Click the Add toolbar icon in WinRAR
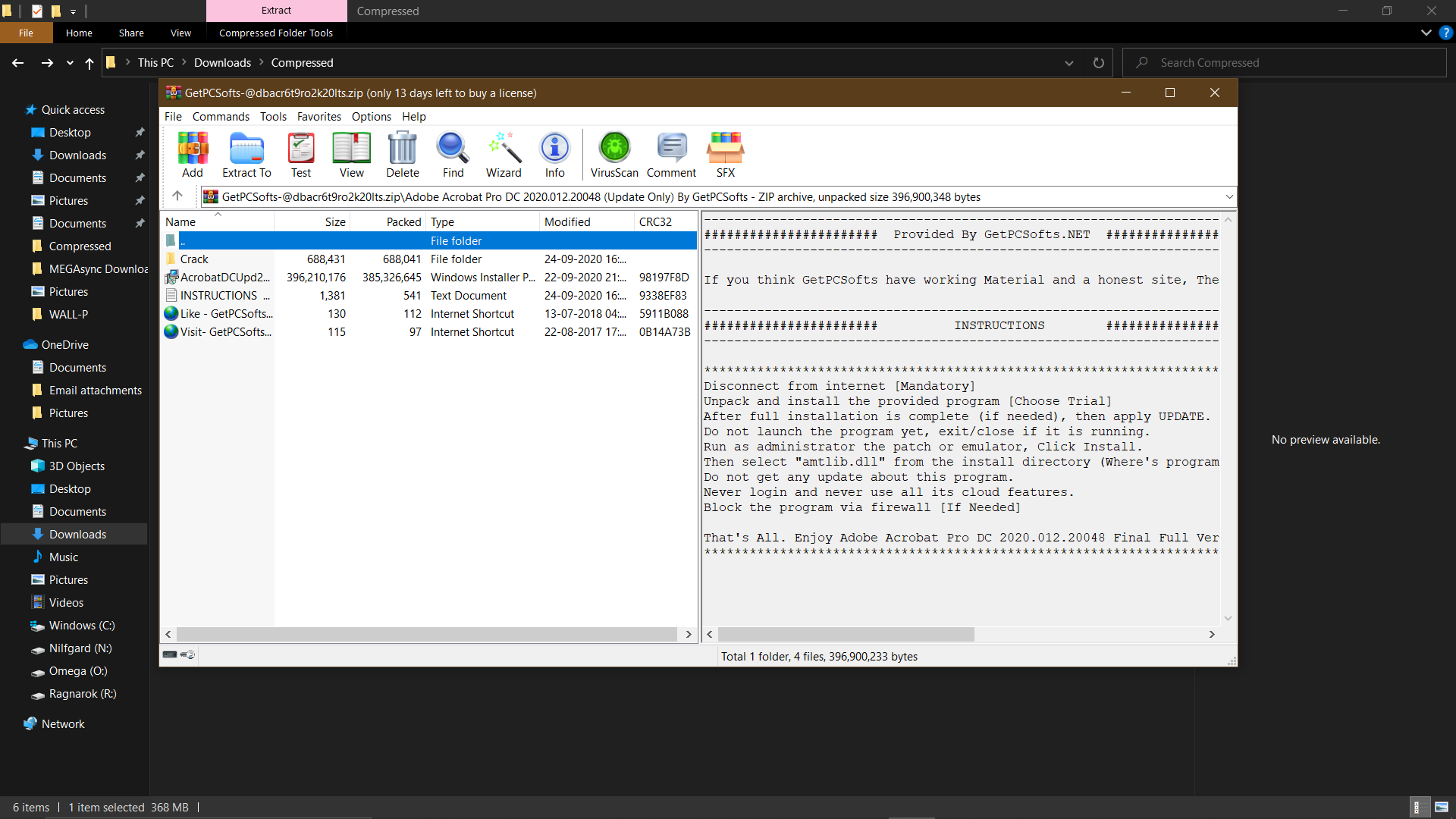This screenshot has width=1456, height=819. point(193,155)
